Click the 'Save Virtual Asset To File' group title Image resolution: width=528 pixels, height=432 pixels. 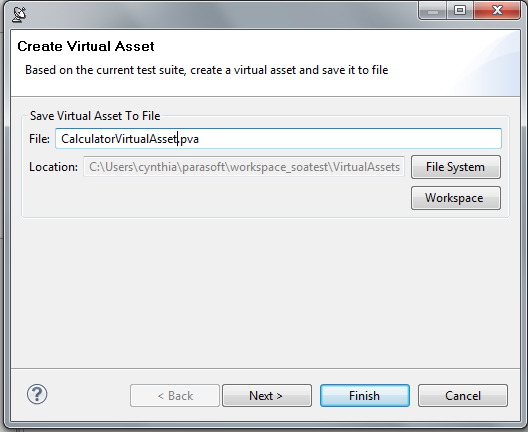point(95,116)
